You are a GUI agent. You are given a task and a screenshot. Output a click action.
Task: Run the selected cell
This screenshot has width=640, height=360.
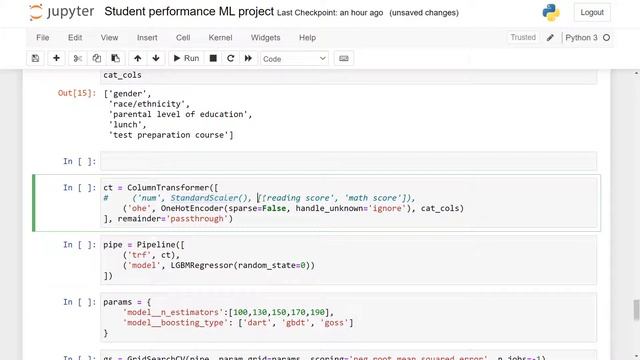click(187, 58)
